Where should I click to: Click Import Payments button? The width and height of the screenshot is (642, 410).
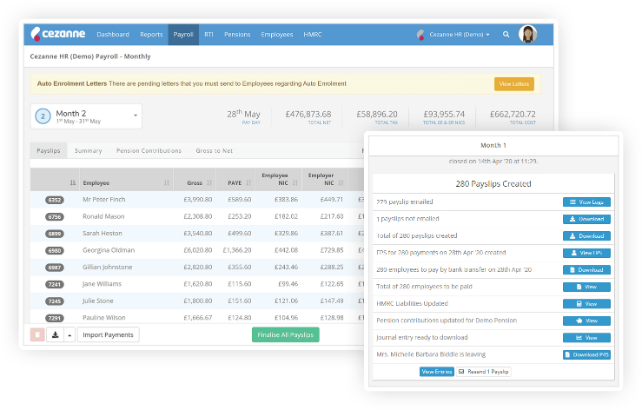pyautogui.click(x=108, y=335)
